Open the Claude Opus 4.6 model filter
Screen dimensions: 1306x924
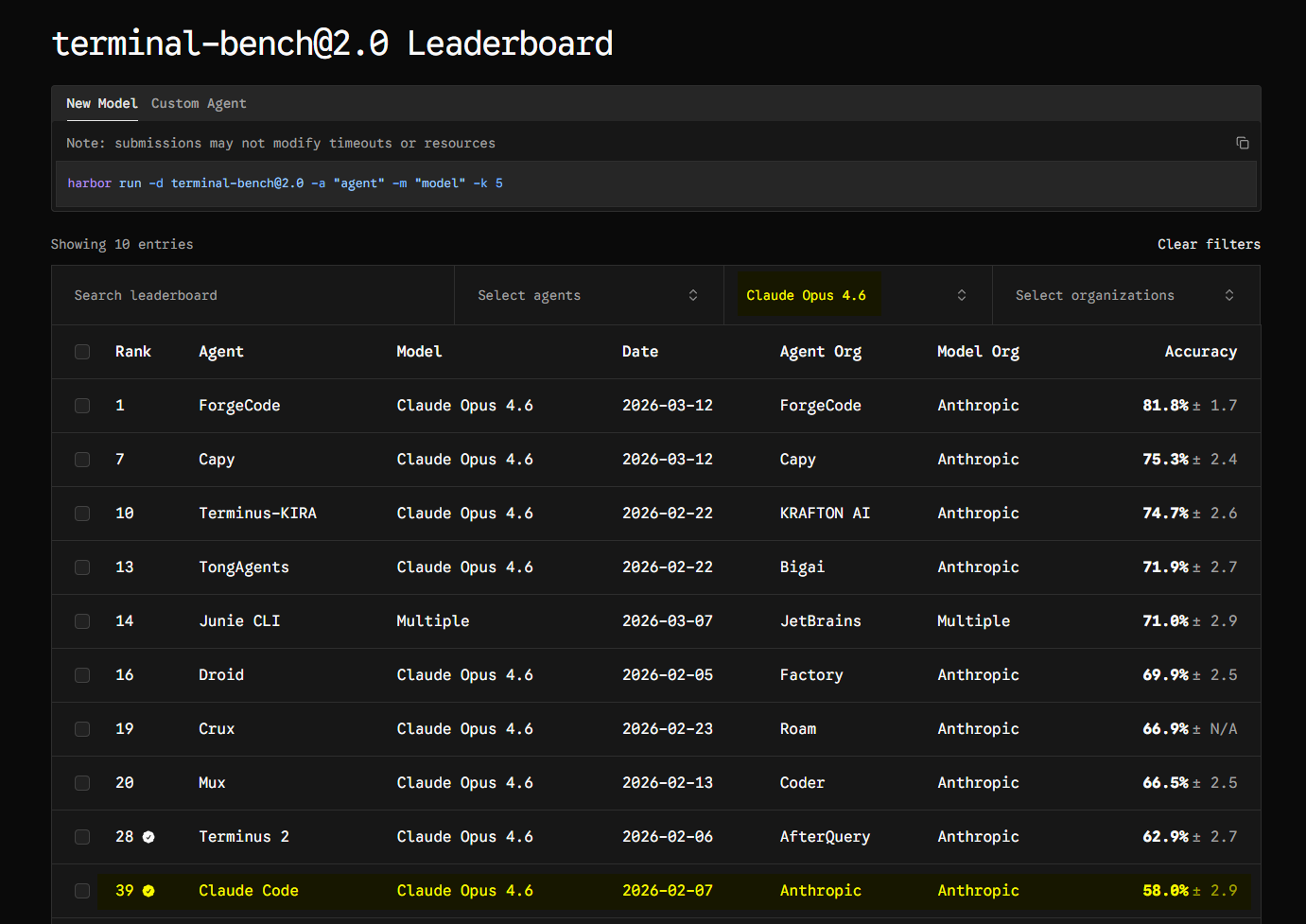(858, 295)
